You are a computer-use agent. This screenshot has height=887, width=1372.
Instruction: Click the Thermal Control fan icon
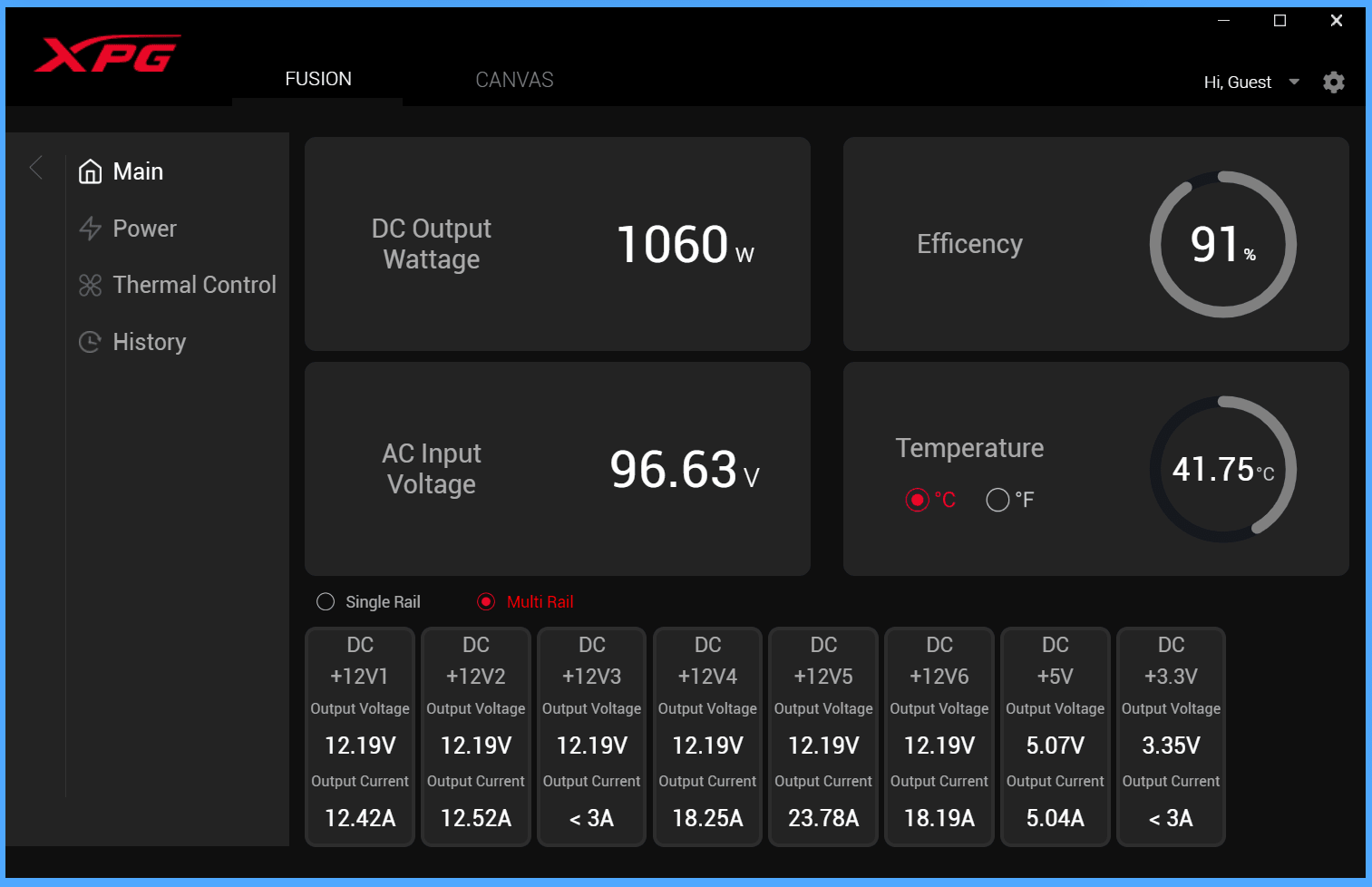(x=90, y=286)
